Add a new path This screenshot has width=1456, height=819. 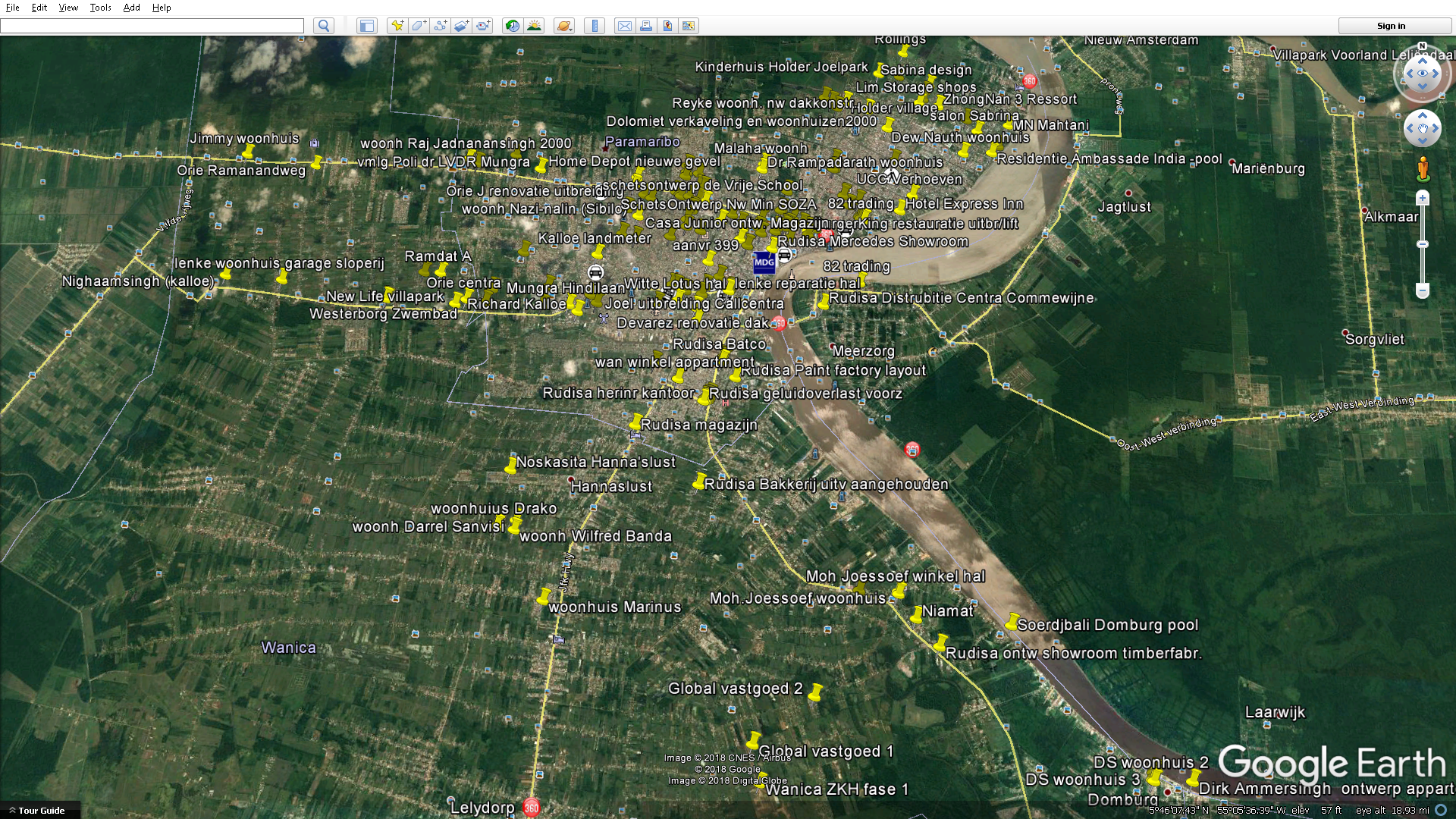pos(440,26)
